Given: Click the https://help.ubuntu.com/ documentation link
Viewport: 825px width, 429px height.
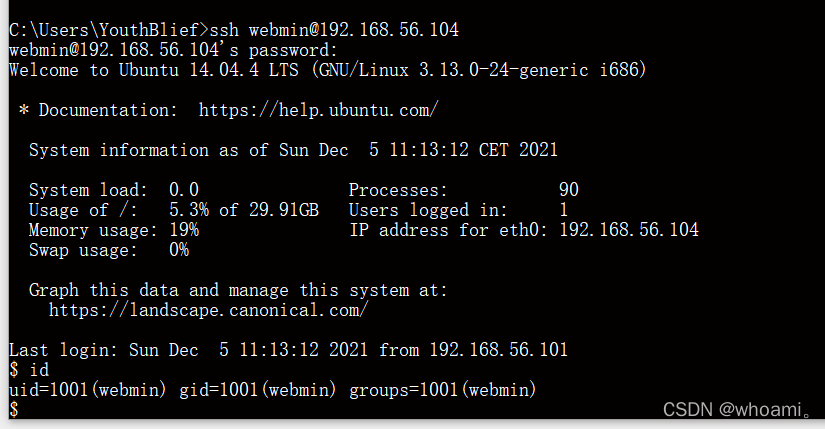Looking at the screenshot, I should point(318,110).
